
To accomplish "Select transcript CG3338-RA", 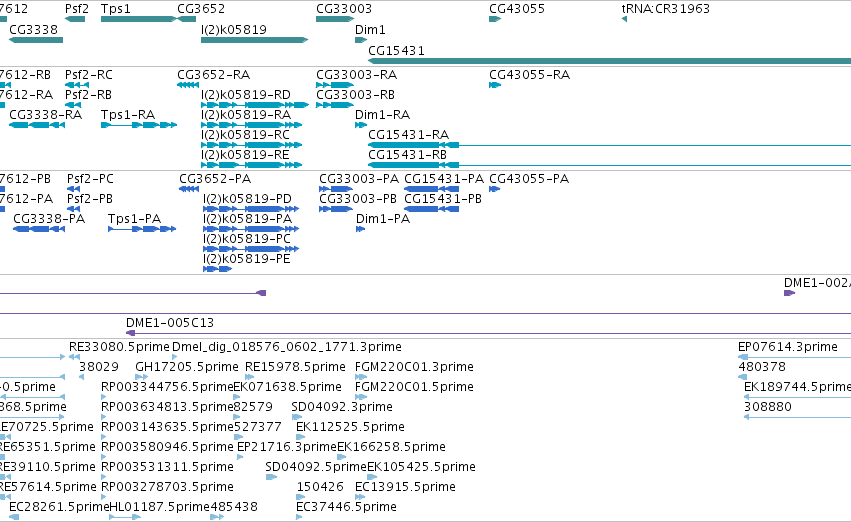I will [x=46, y=115].
